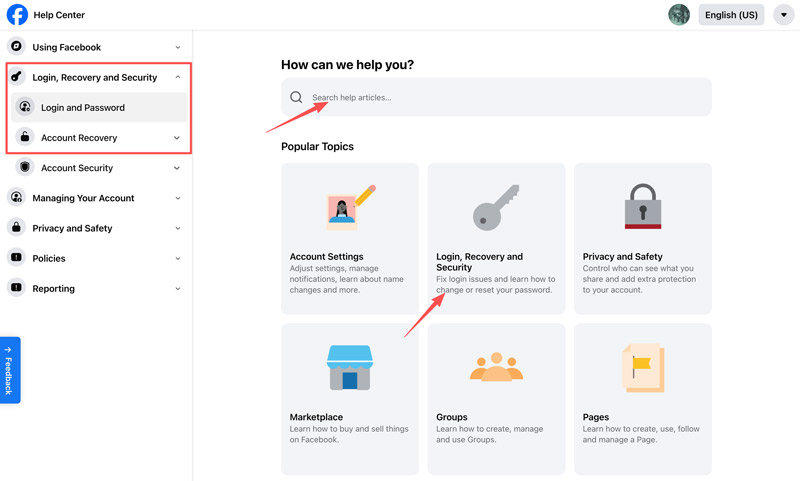This screenshot has height=481, width=800.
Task: Collapse the Login, Recovery and Security chevron
Action: coord(178,78)
